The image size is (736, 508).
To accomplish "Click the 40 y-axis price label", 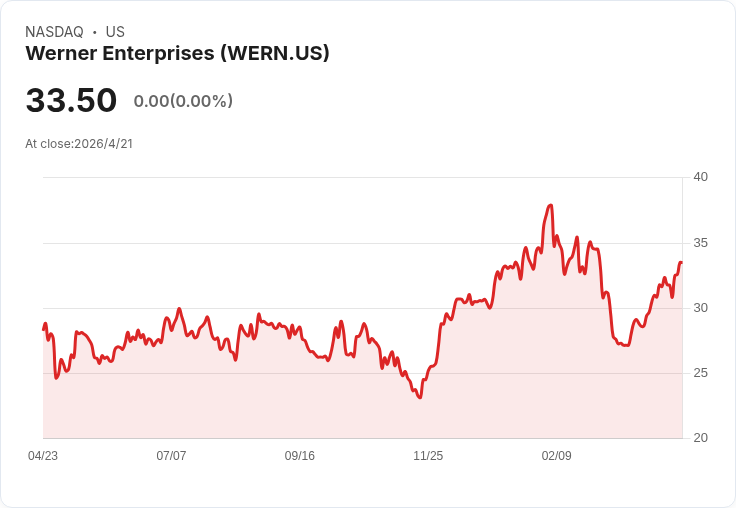I will (x=700, y=177).
